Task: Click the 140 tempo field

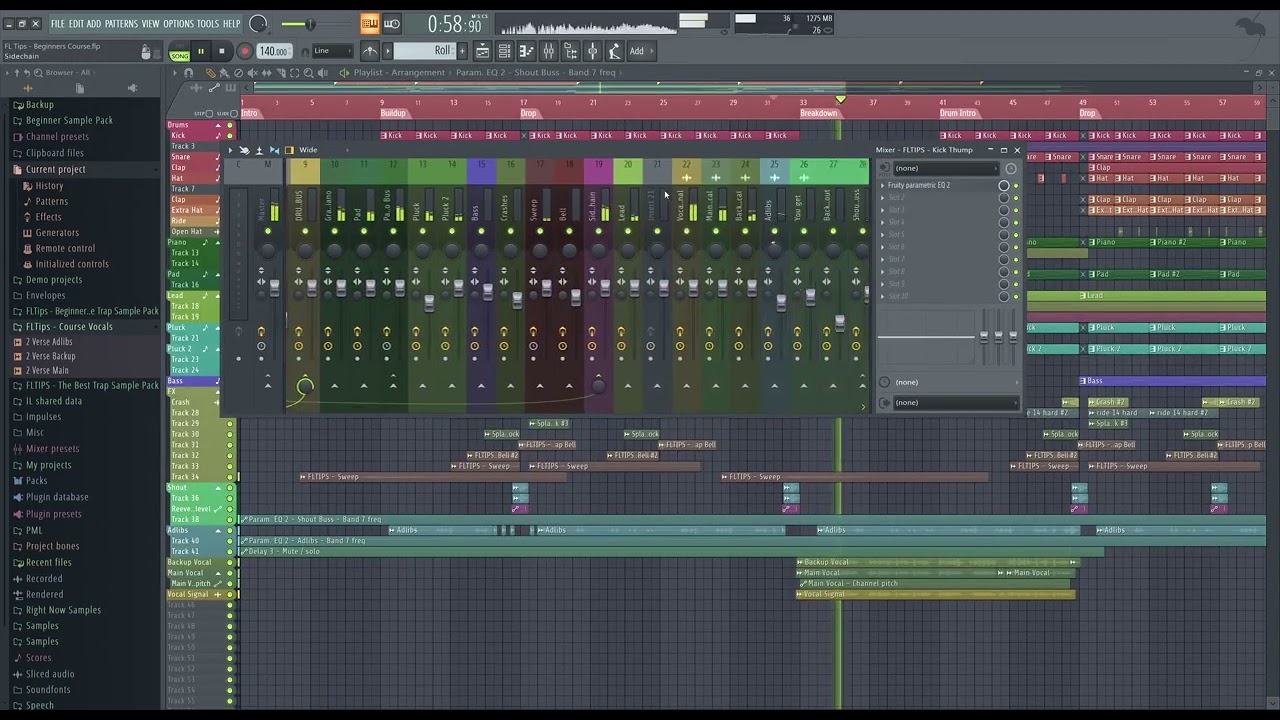Action: click(274, 52)
